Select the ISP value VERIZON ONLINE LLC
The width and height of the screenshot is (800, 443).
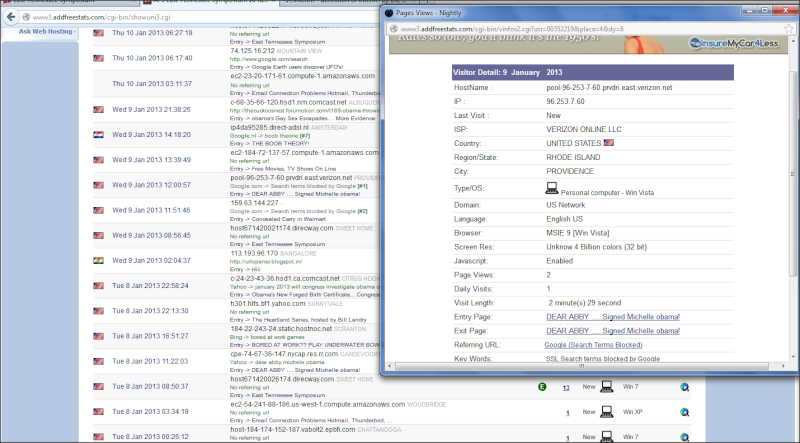click(584, 130)
